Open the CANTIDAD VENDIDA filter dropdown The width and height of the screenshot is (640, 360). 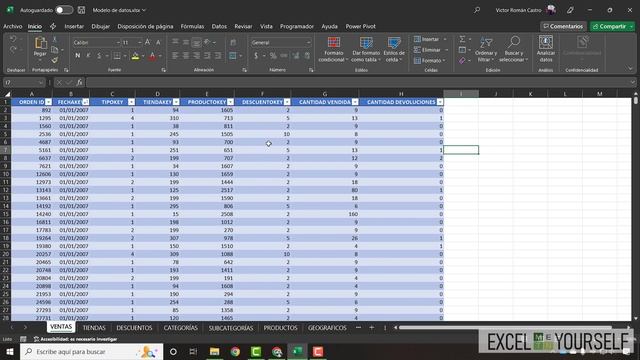point(355,102)
